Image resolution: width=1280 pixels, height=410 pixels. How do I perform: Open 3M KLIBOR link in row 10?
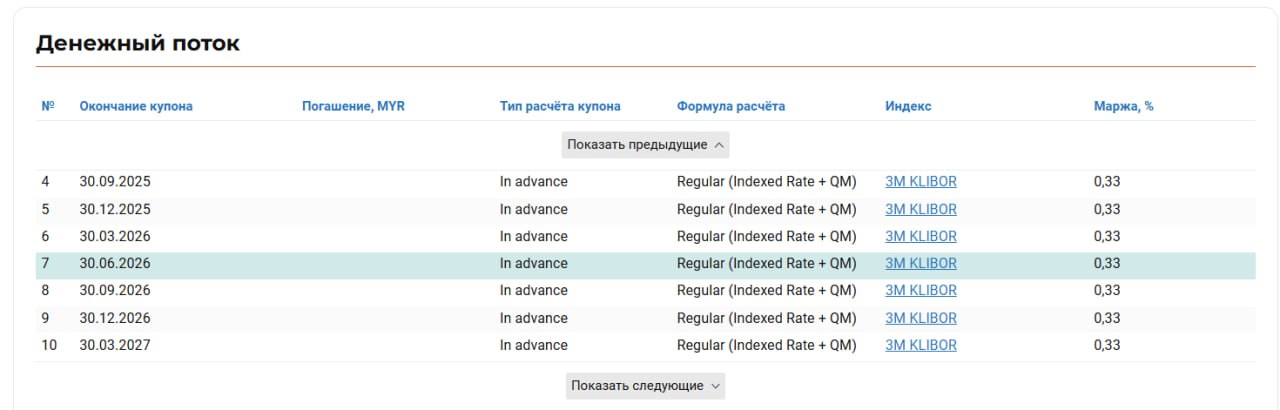click(x=921, y=345)
